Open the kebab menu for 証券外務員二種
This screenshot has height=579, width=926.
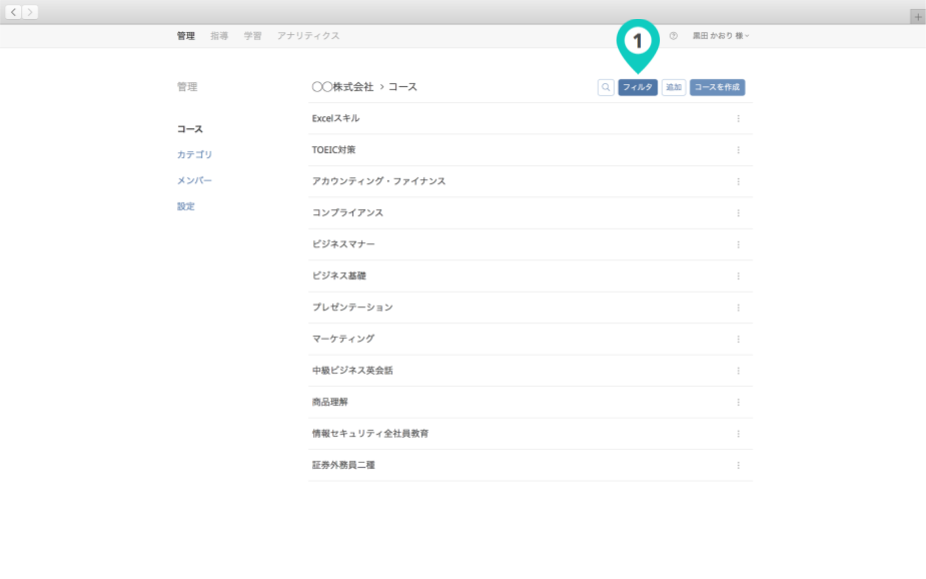pos(738,465)
